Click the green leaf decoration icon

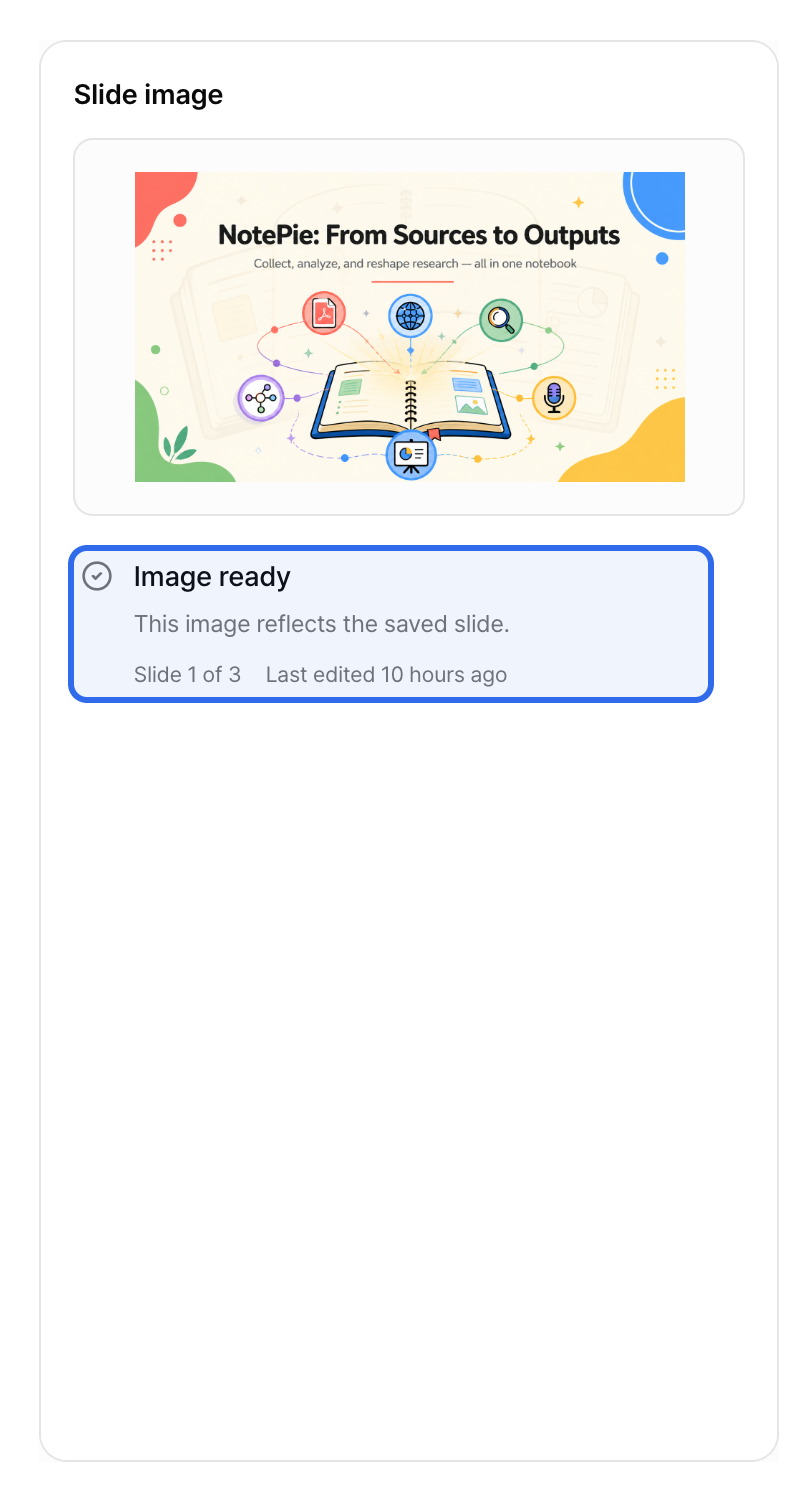[x=180, y=443]
